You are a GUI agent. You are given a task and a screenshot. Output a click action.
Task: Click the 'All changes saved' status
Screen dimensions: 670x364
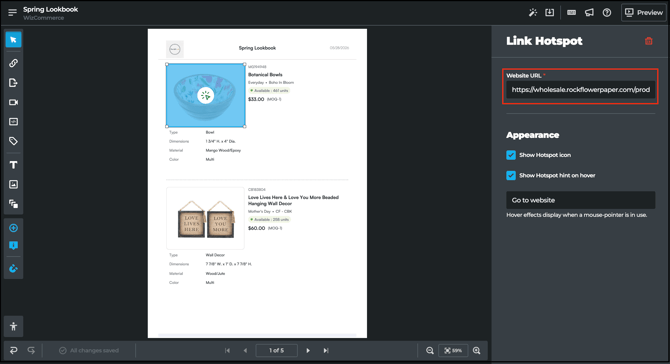pos(89,350)
